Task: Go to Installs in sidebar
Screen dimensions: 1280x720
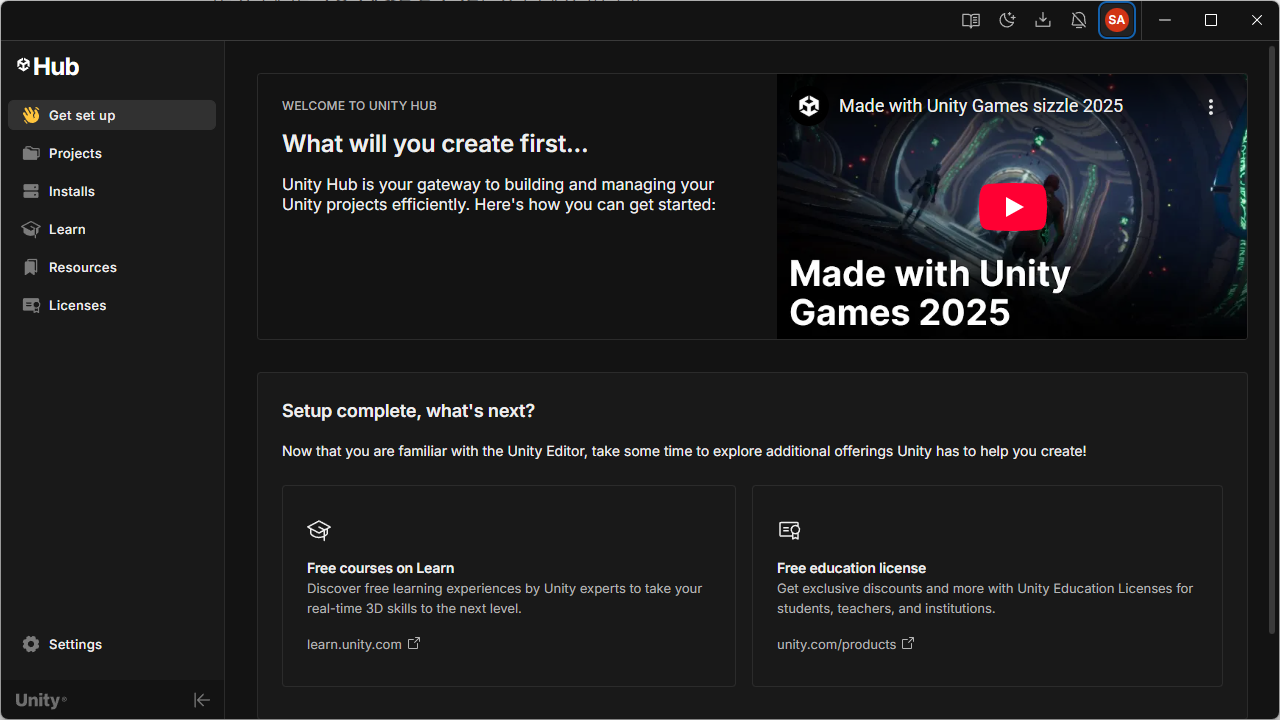Action: (112, 191)
